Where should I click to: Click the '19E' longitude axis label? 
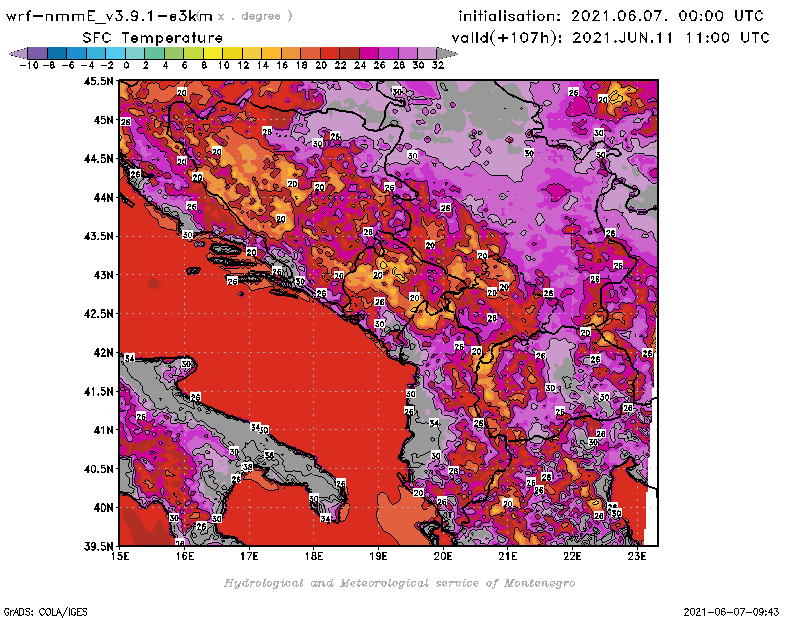pos(379,556)
